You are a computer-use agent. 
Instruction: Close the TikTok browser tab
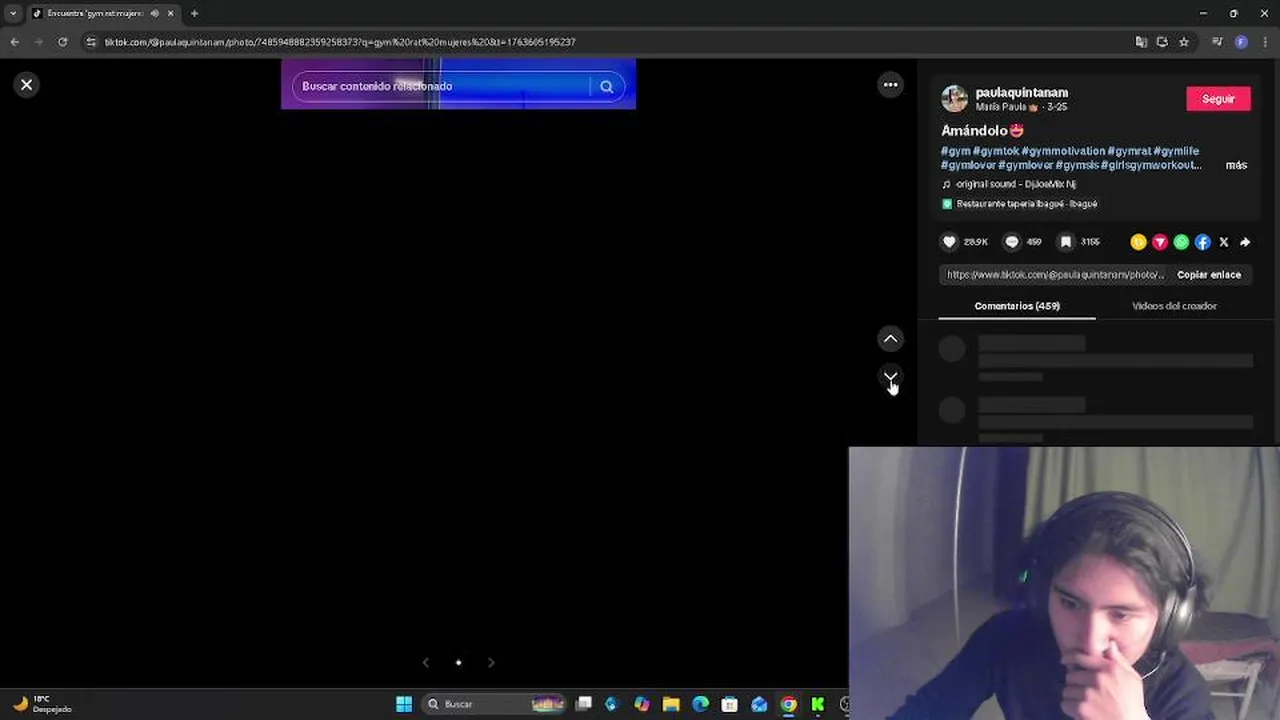(x=170, y=13)
